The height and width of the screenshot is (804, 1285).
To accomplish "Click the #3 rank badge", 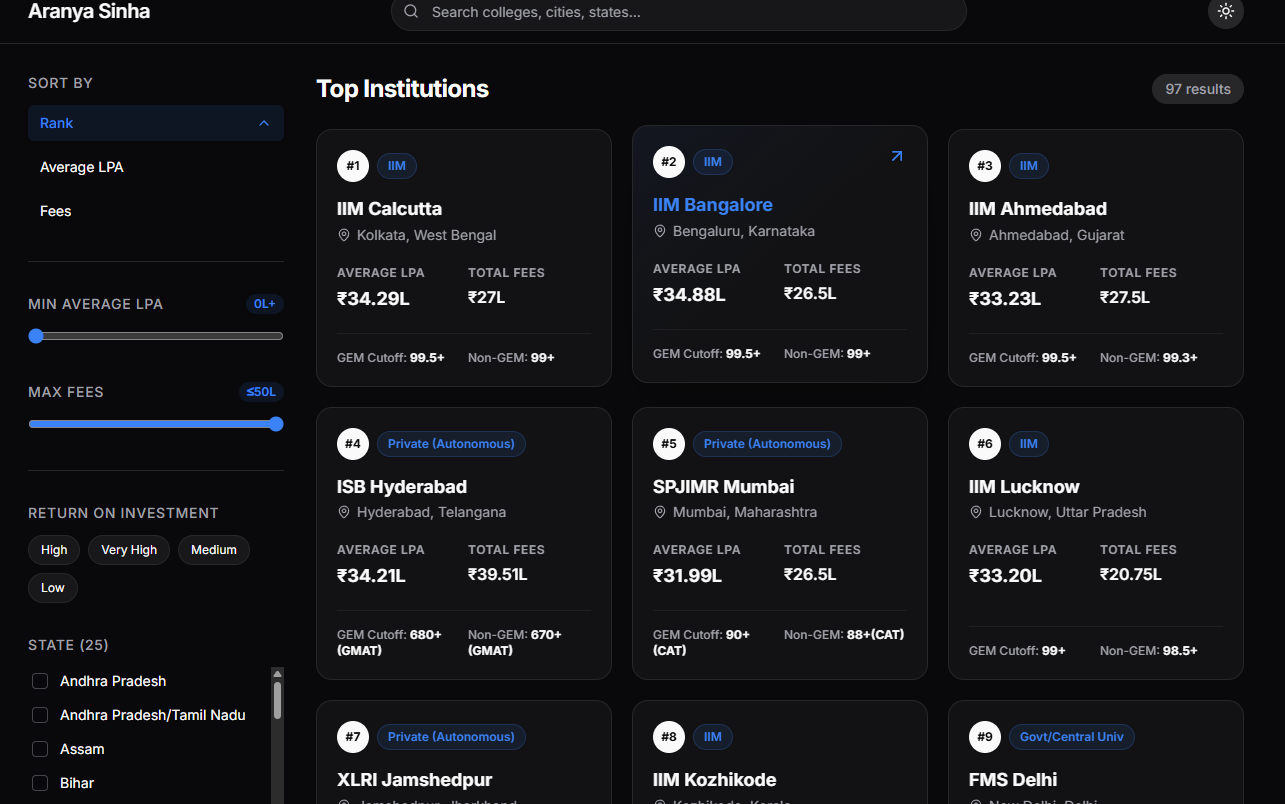I will pos(985,166).
